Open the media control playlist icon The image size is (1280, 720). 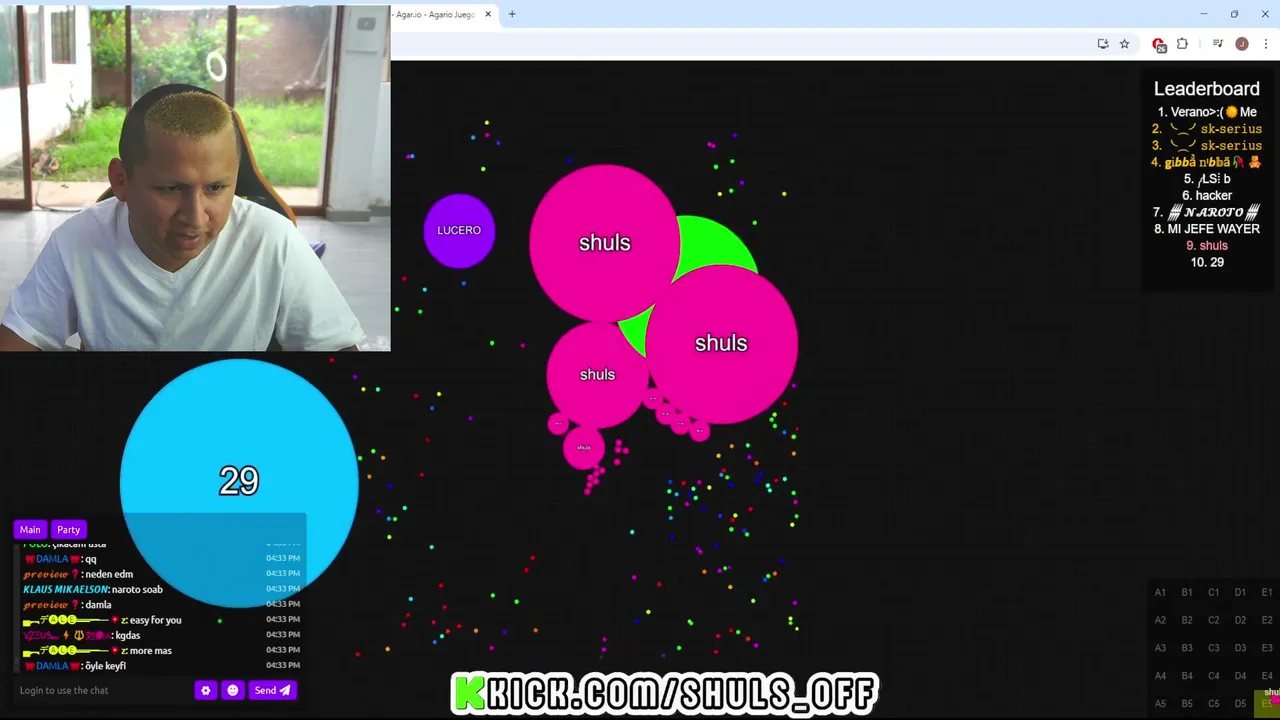click(1217, 44)
